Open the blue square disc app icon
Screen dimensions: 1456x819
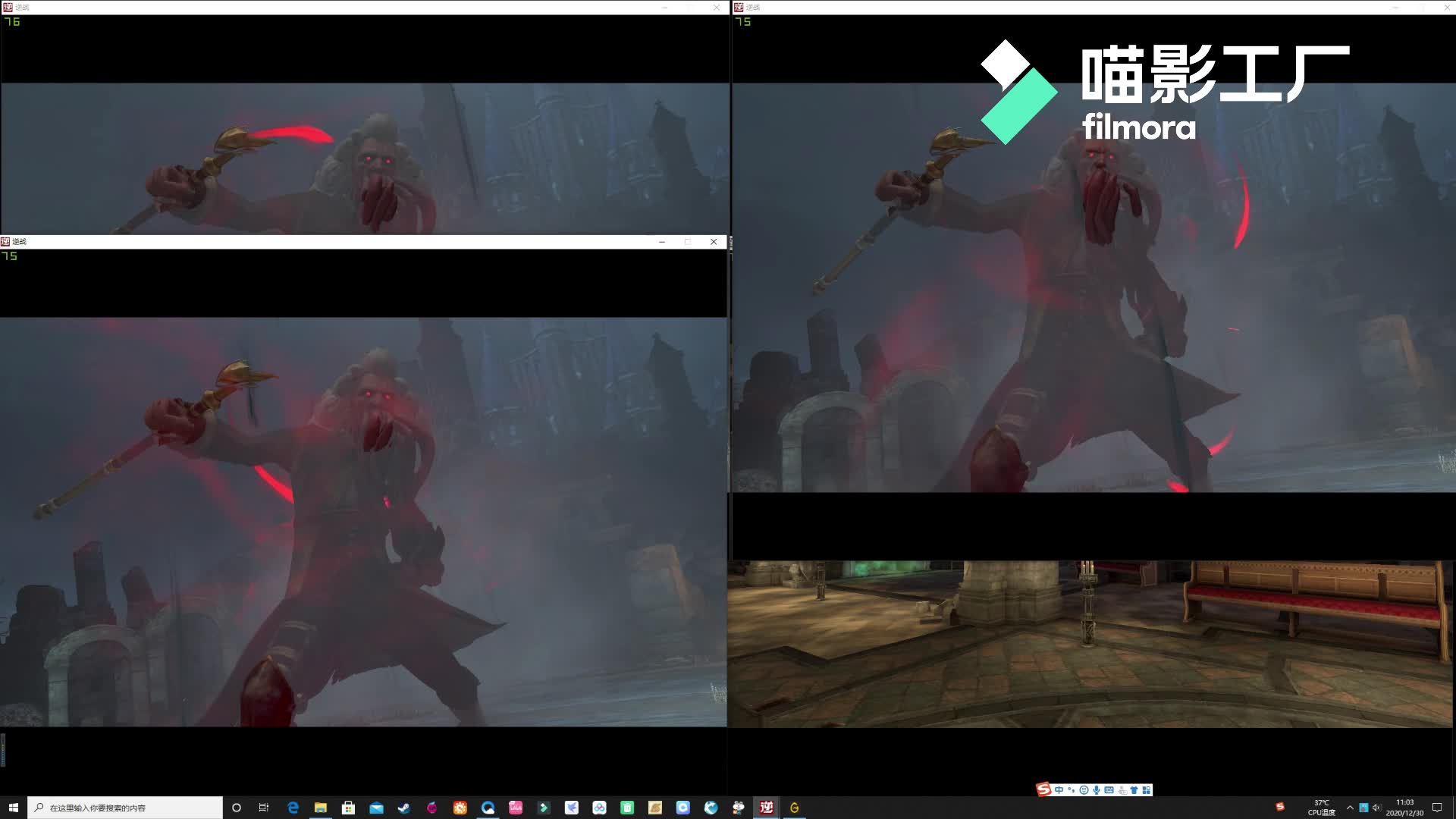(x=683, y=808)
